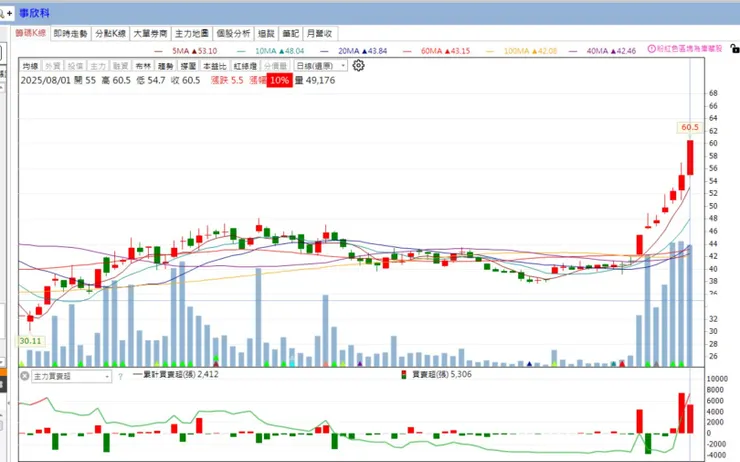Screen dimensions: 740x462
Task: Switch to the 個股分析 tab
Action: (233, 34)
